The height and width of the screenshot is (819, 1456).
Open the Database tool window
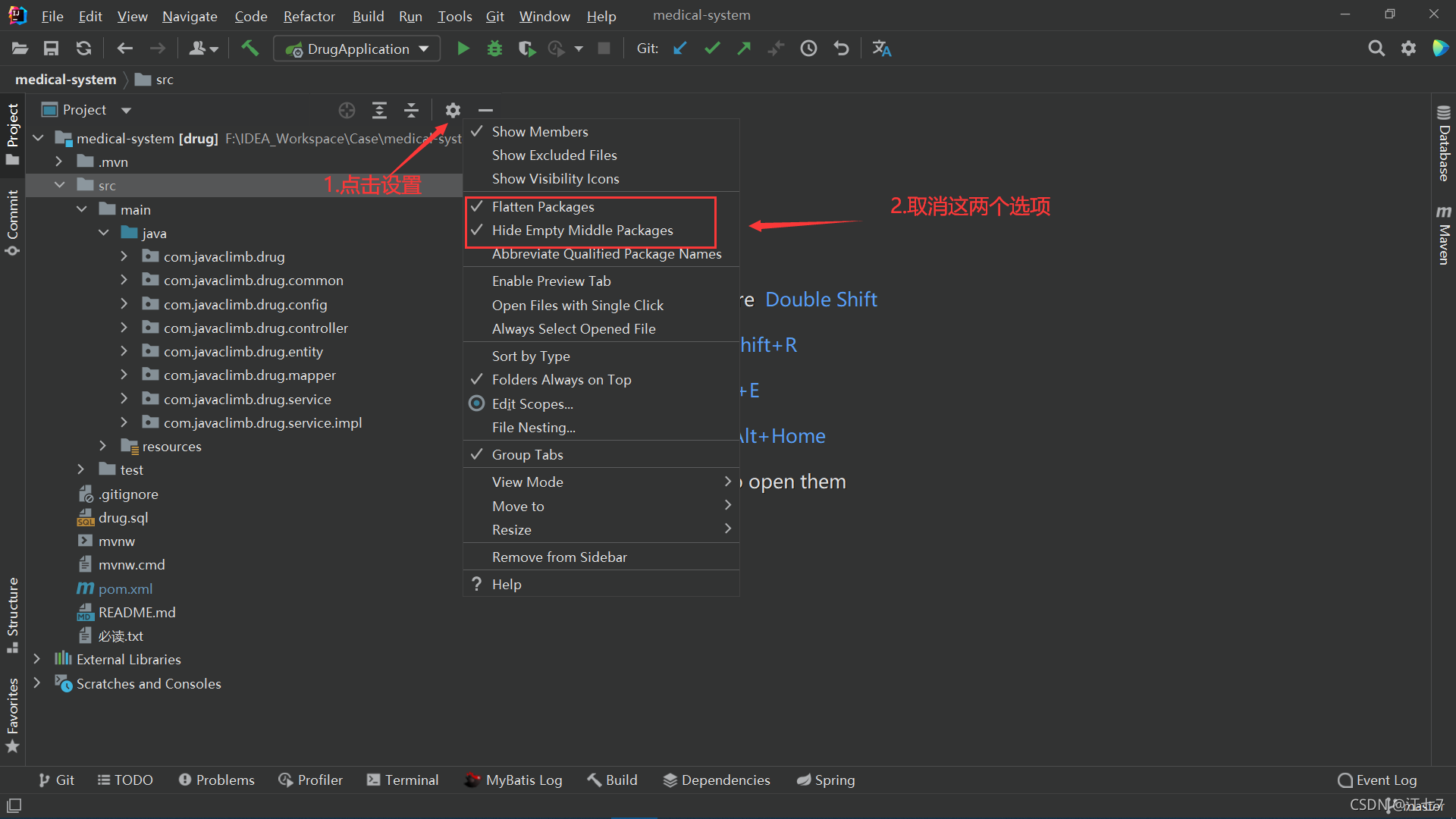click(1444, 143)
